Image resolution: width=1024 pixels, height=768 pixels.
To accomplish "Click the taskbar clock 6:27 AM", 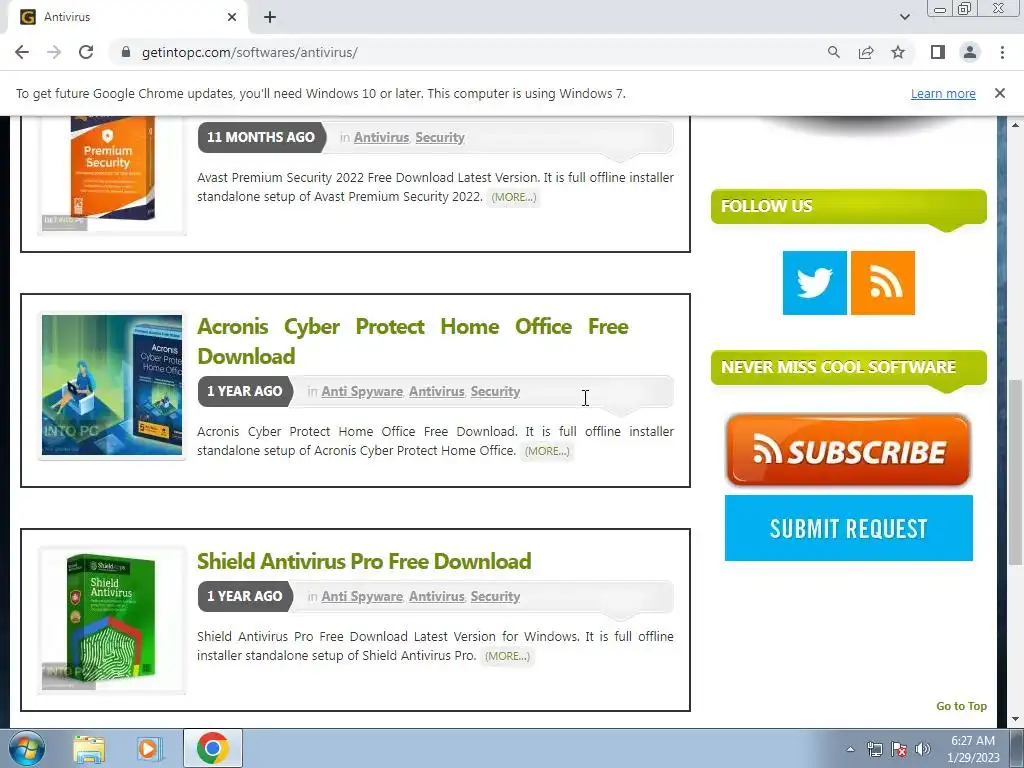I will pos(973,749).
